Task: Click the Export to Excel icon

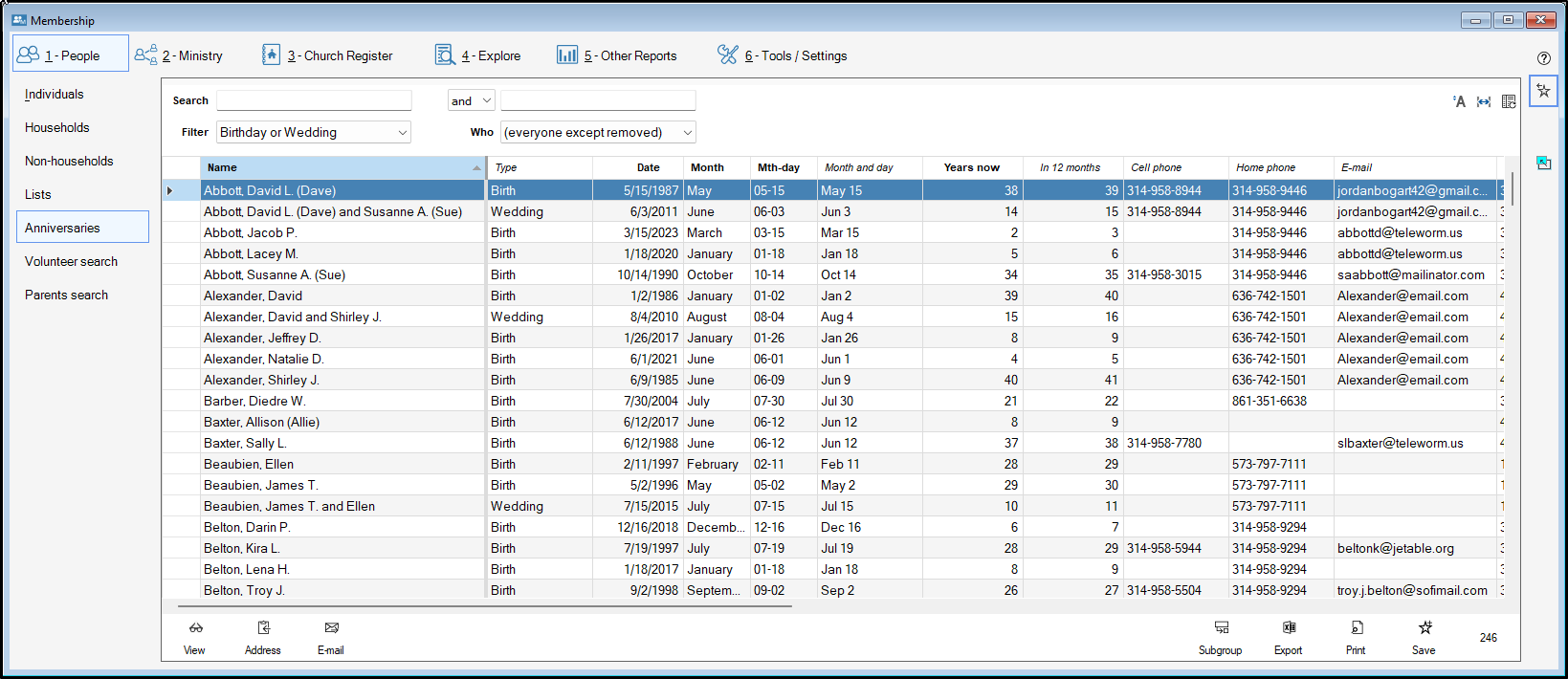Action: 1289,628
